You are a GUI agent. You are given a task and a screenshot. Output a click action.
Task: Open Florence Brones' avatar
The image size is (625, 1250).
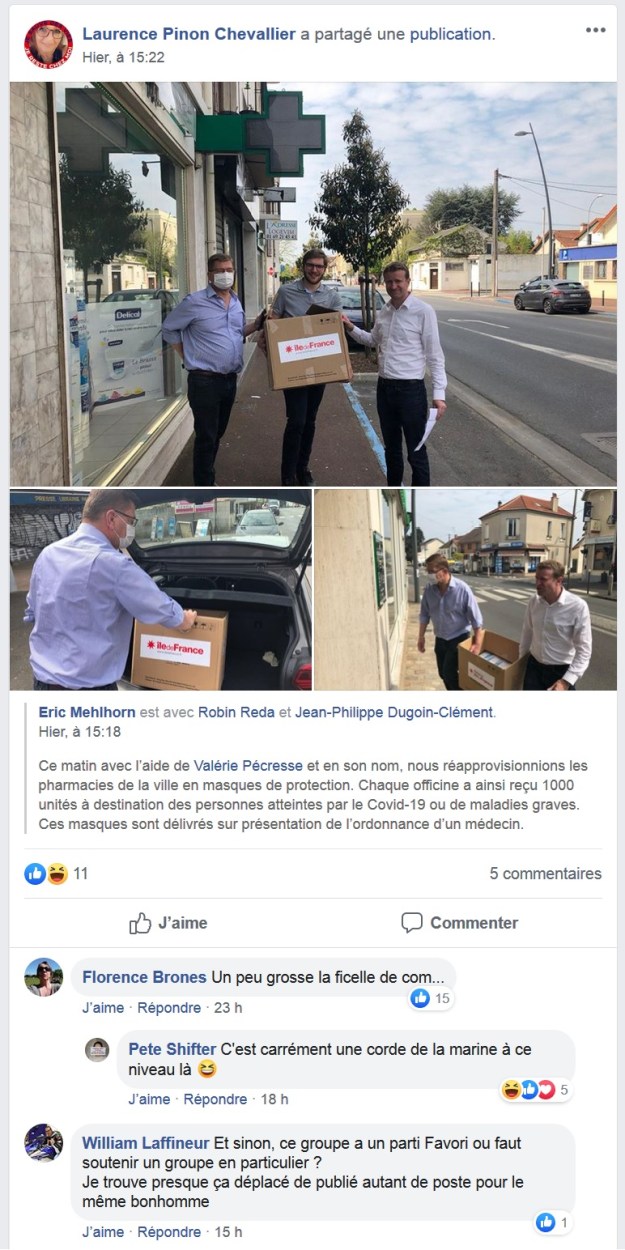tap(43, 977)
